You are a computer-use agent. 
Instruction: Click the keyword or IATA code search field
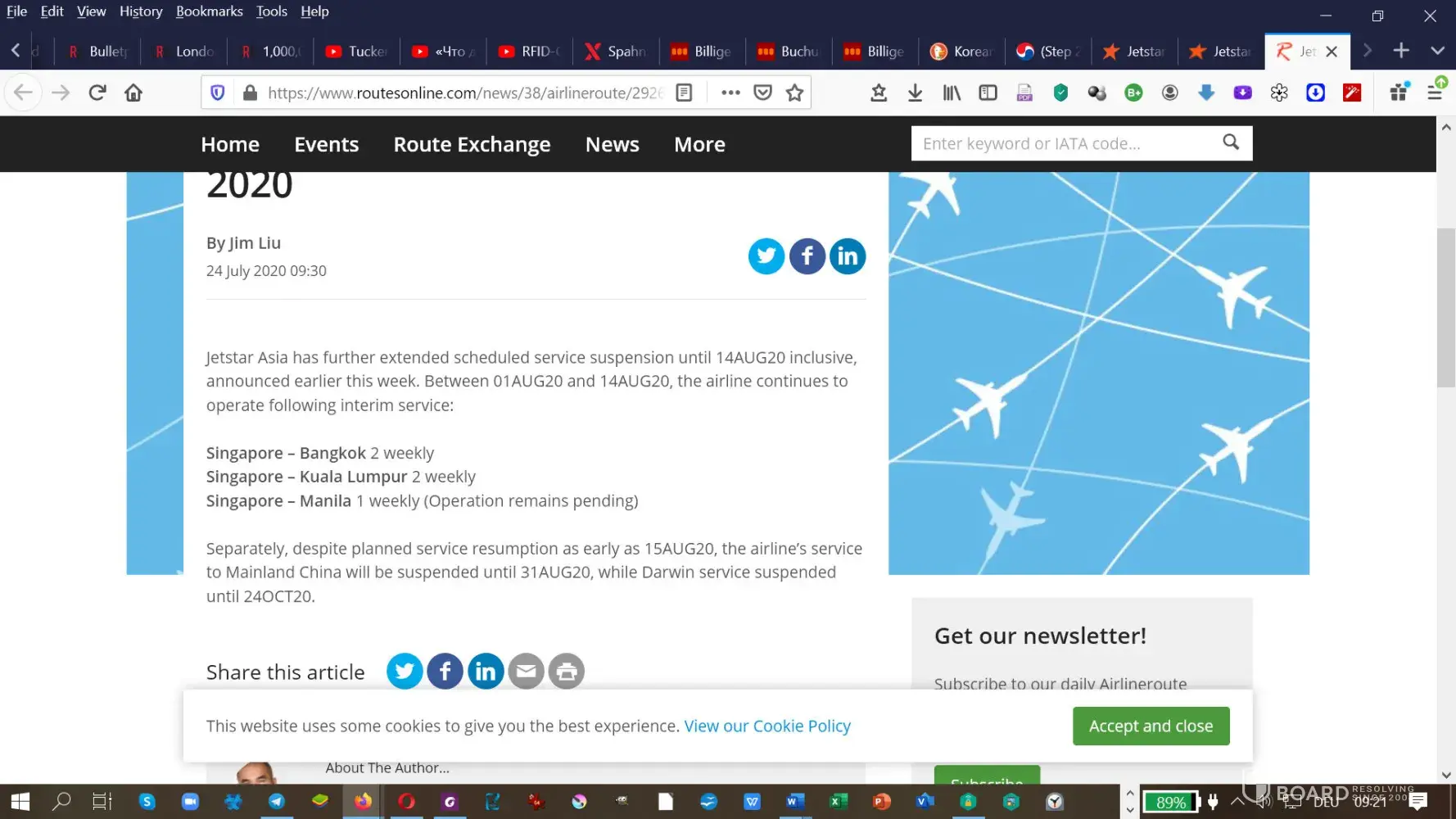click(1063, 143)
